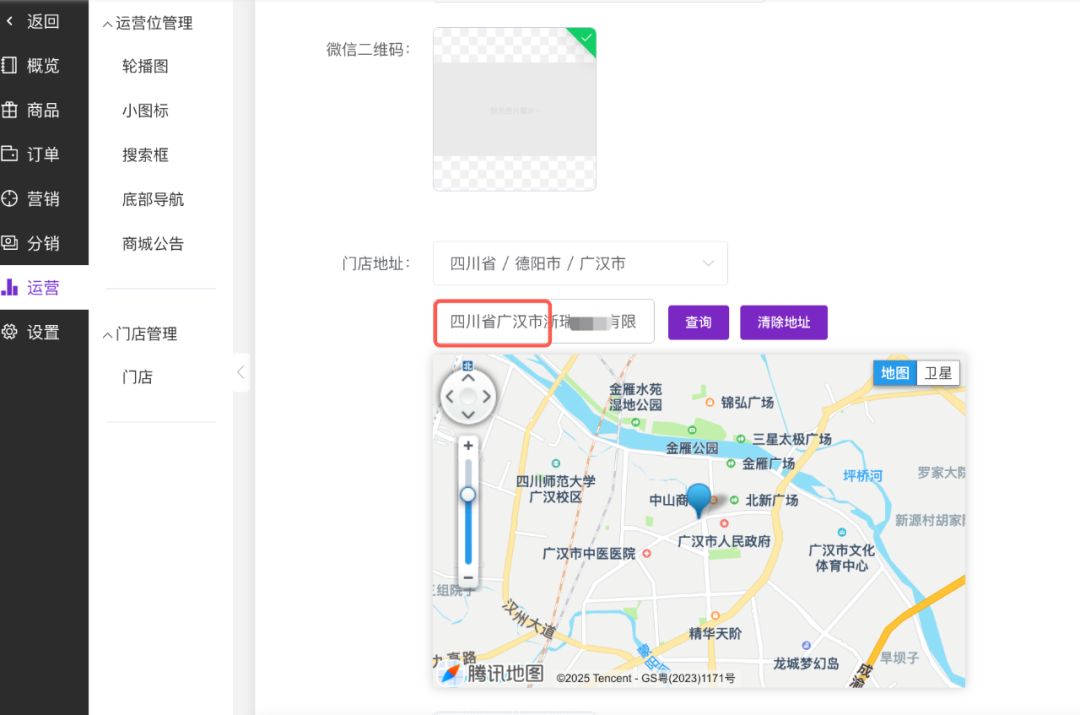Click the 清除地址 clear address button
Image resolution: width=1080 pixels, height=715 pixels.
pos(783,323)
